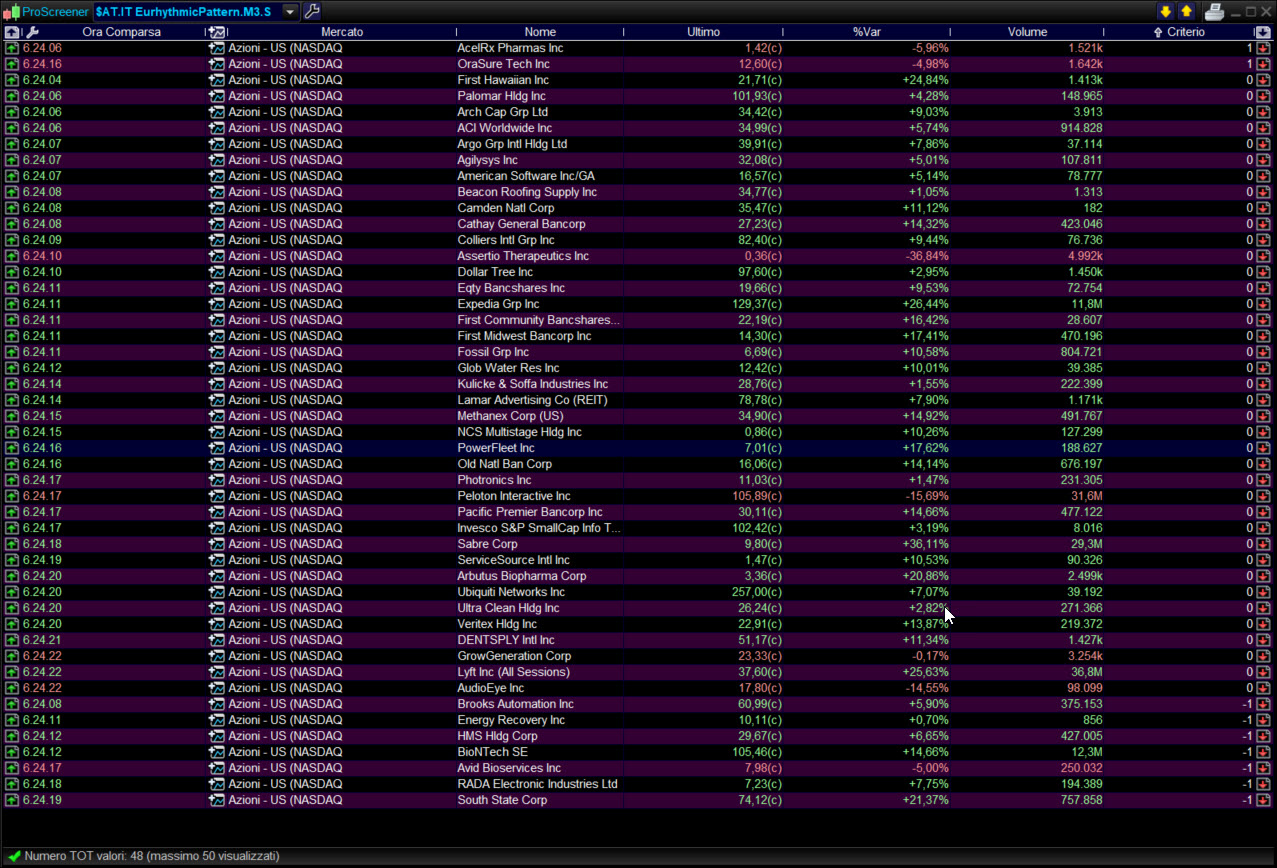Screen dimensions: 1277x868
Task: Click the header download icon after Criterio
Action: click(x=1263, y=32)
